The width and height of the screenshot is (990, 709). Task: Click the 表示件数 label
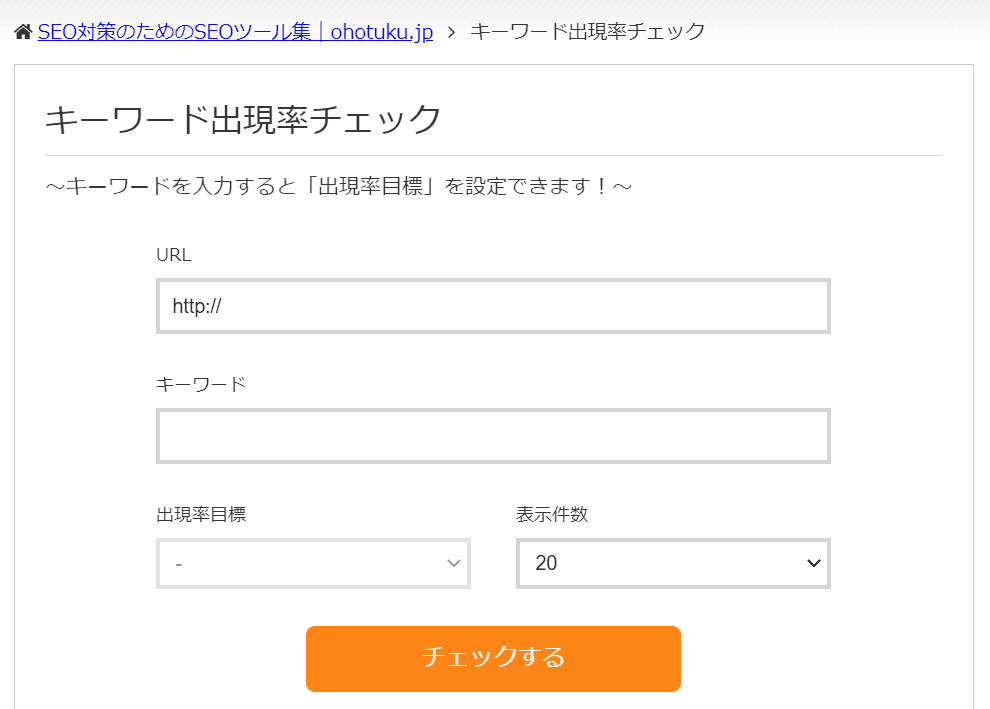(x=552, y=515)
